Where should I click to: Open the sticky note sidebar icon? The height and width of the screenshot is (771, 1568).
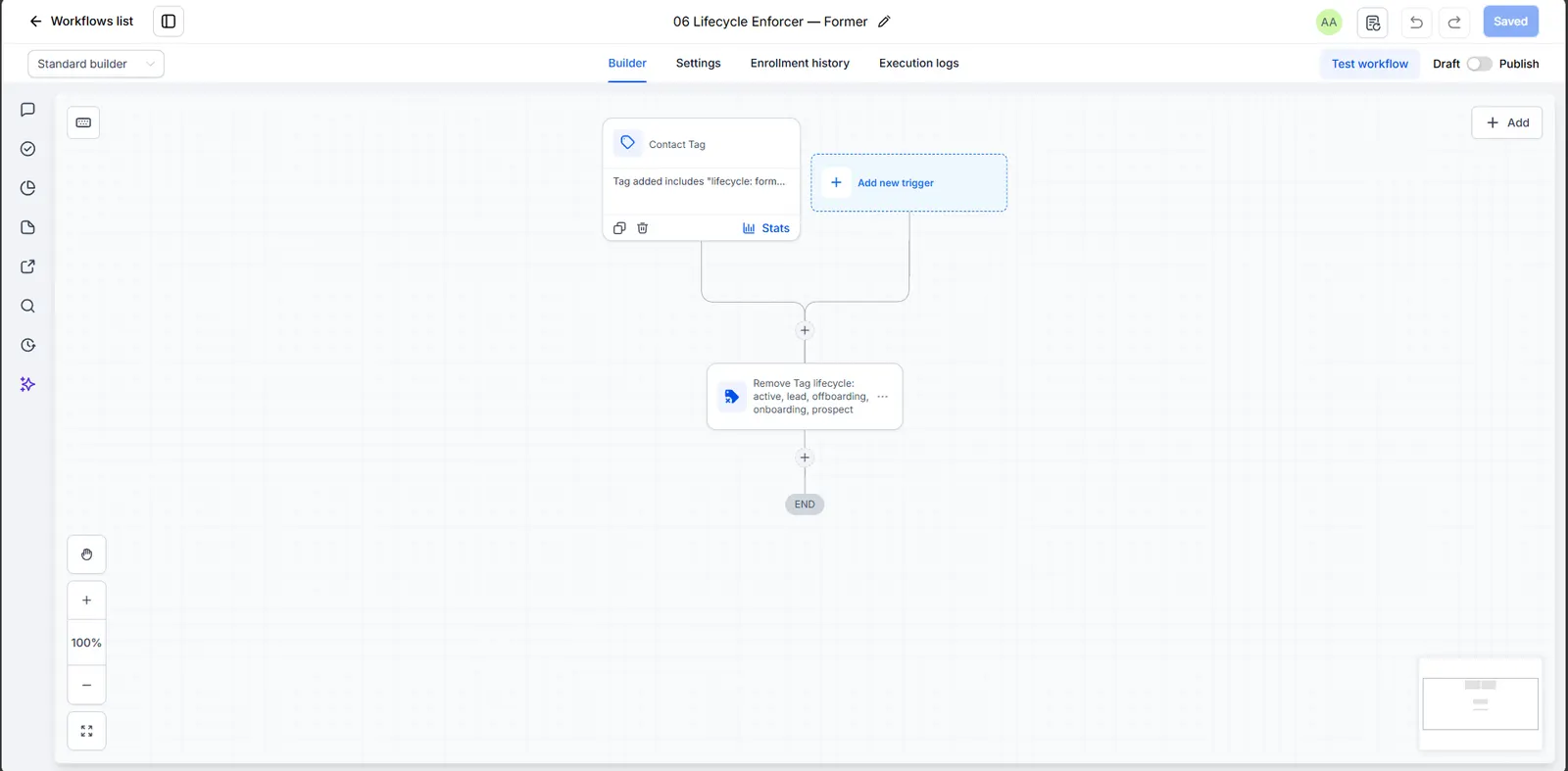point(27,227)
